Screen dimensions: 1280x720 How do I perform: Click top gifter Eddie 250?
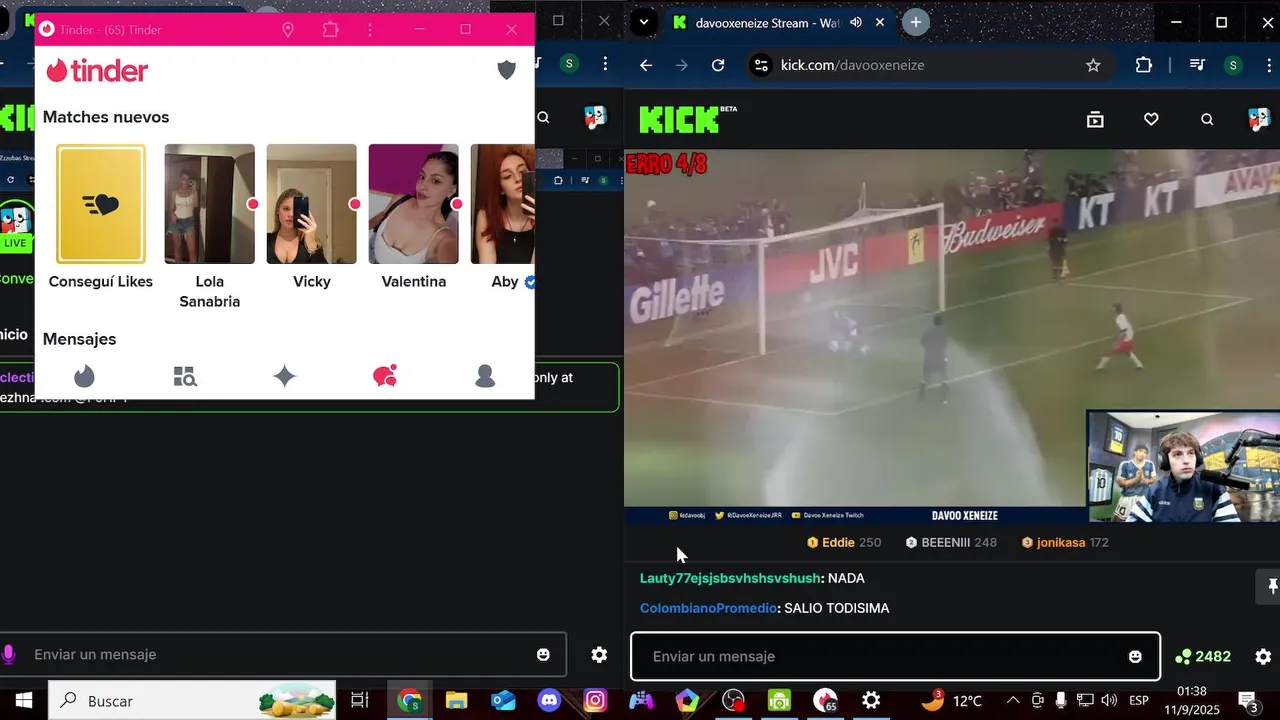coord(844,542)
